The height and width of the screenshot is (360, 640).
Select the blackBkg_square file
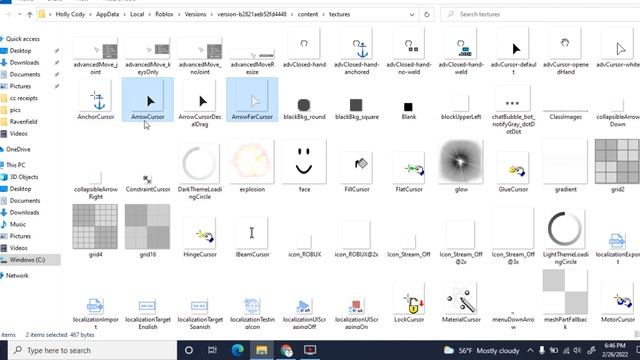coord(357,108)
